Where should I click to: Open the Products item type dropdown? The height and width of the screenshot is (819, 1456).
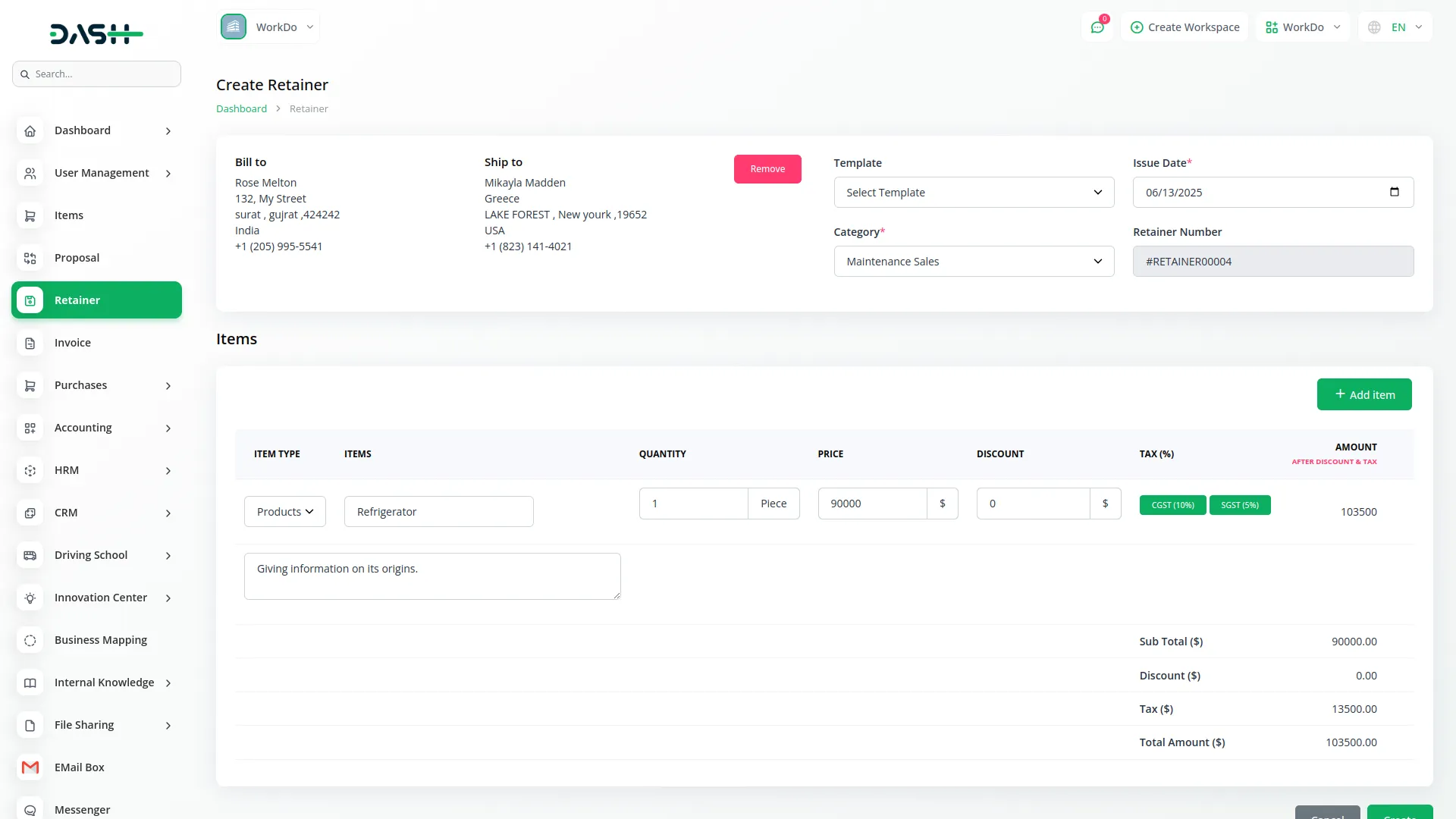pos(284,512)
